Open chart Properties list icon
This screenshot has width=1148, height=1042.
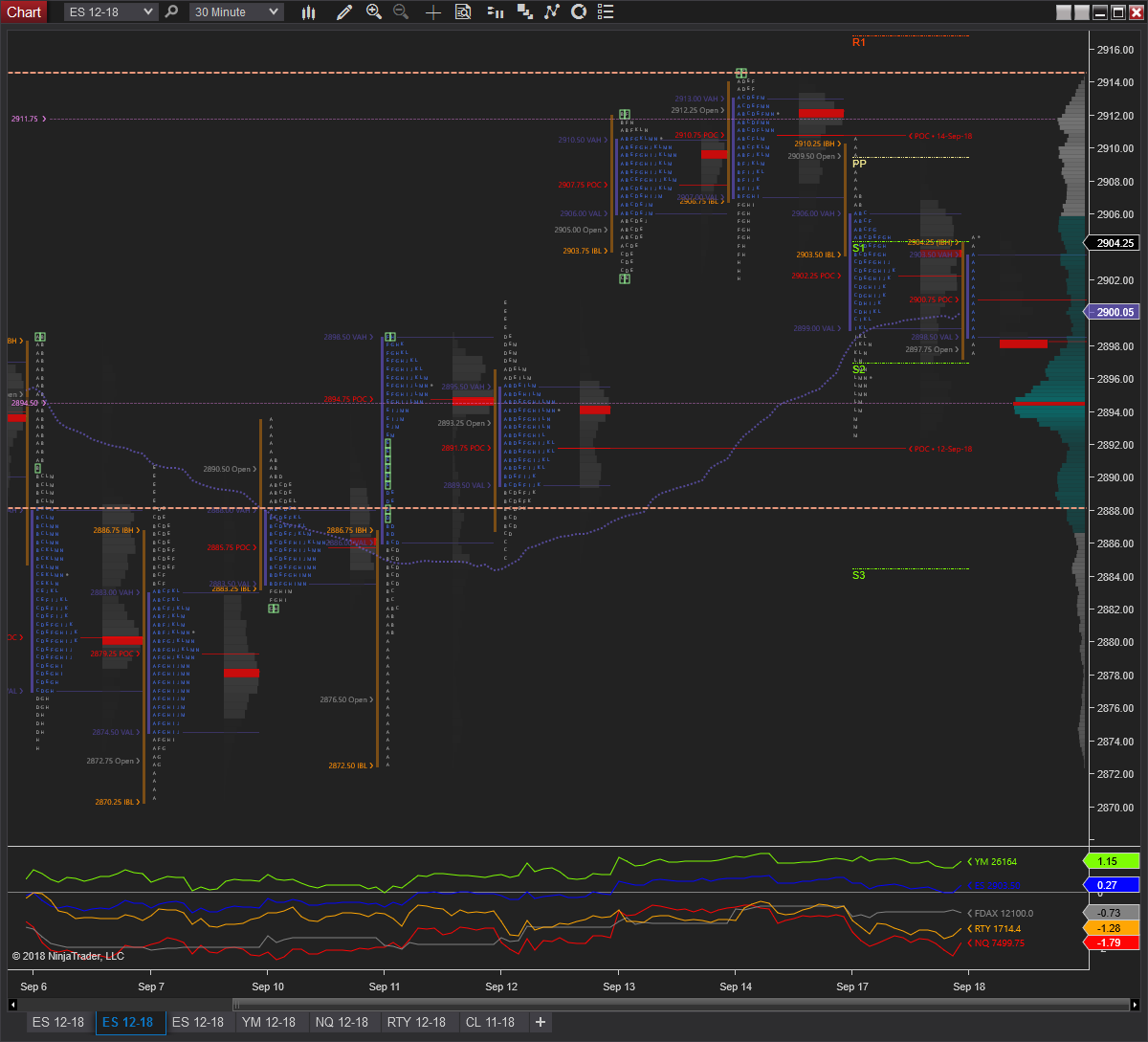[607, 11]
